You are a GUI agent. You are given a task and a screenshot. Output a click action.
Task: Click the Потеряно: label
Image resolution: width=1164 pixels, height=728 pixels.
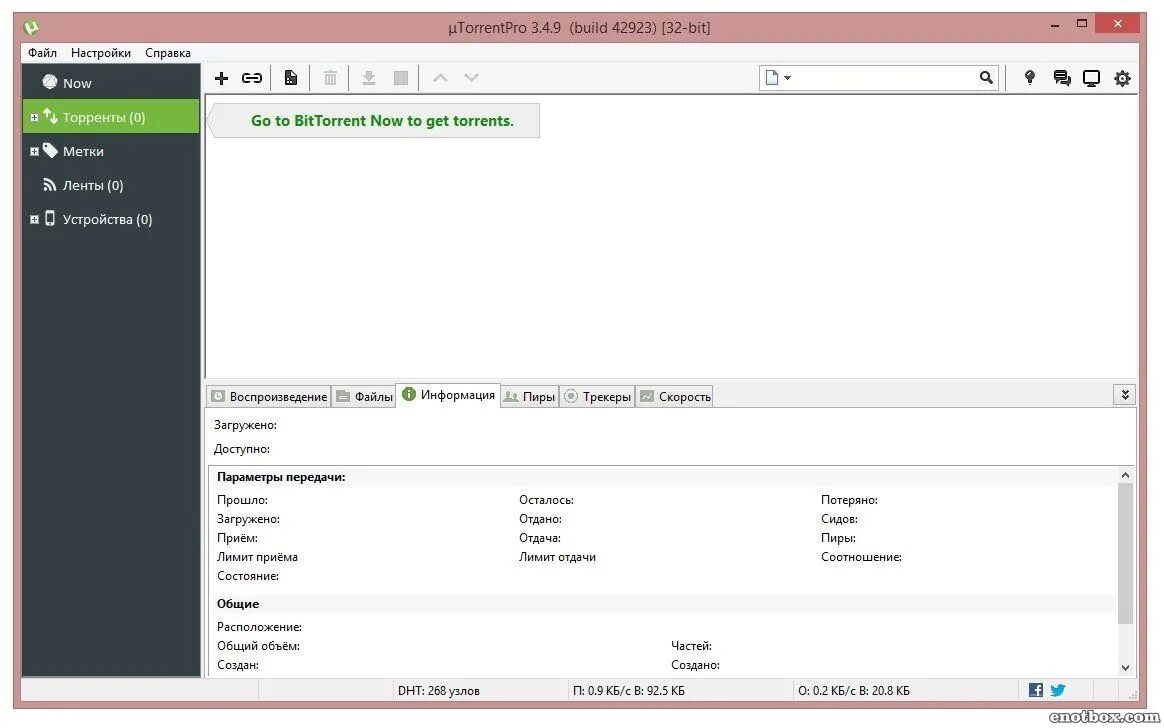(849, 500)
